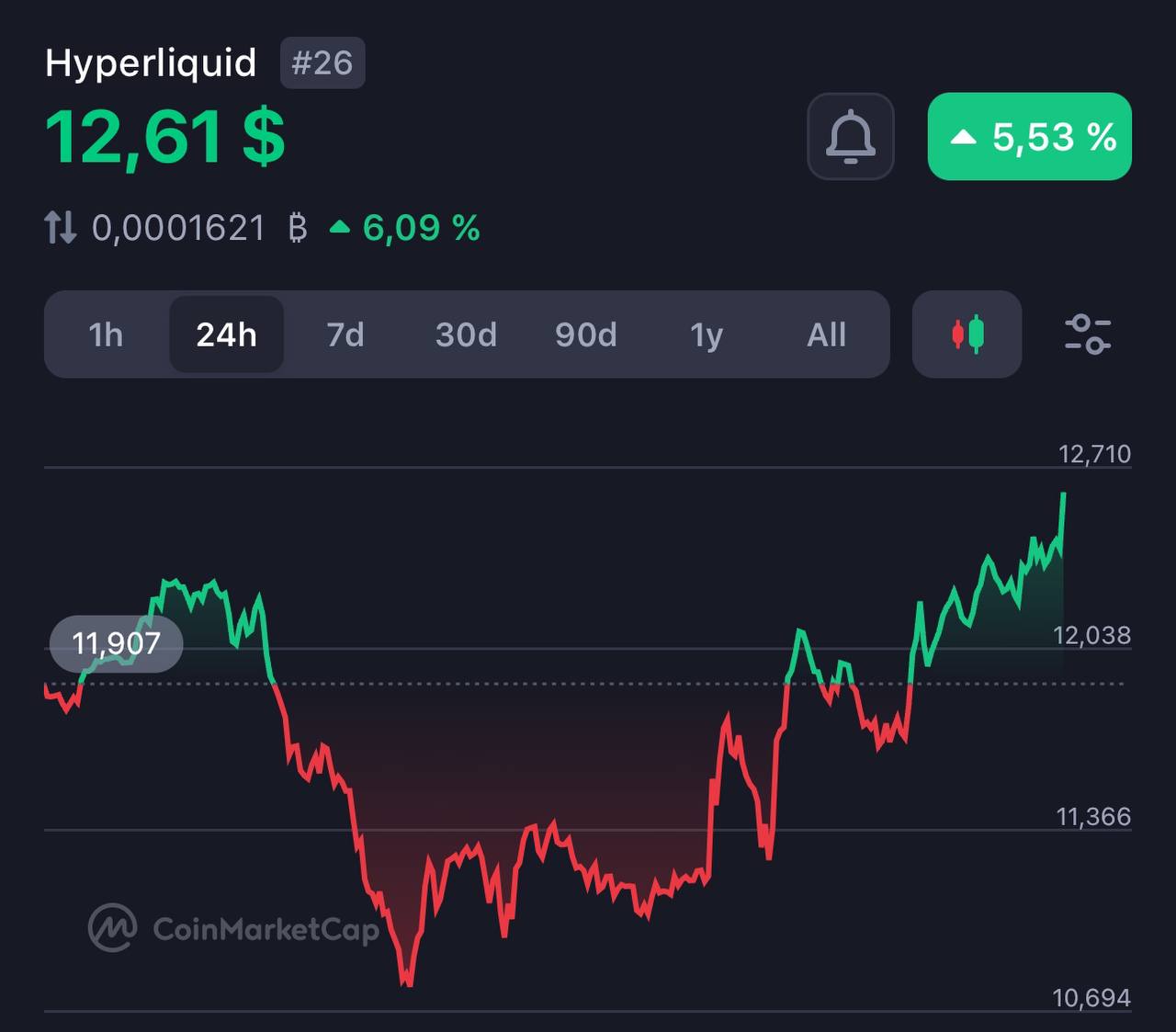The width and height of the screenshot is (1176, 1032).
Task: Tap the Hyperliquid coin name
Action: pos(151,62)
